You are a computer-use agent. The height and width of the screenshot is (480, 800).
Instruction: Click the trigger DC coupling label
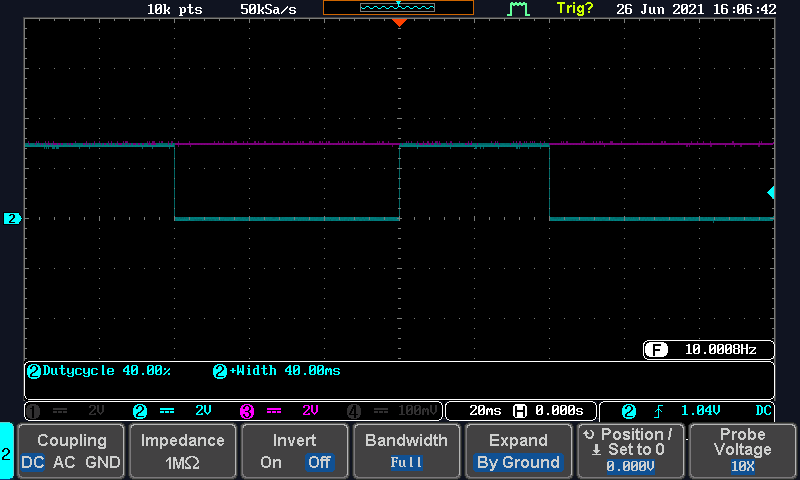pos(763,411)
